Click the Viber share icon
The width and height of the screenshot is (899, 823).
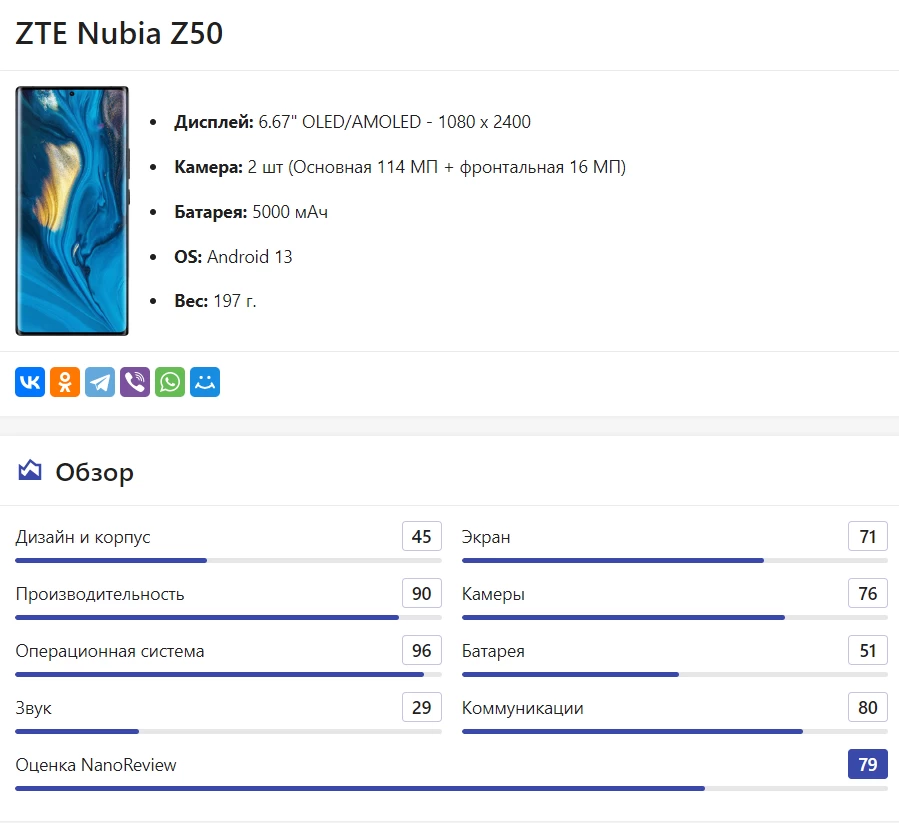pyautogui.click(x=135, y=382)
